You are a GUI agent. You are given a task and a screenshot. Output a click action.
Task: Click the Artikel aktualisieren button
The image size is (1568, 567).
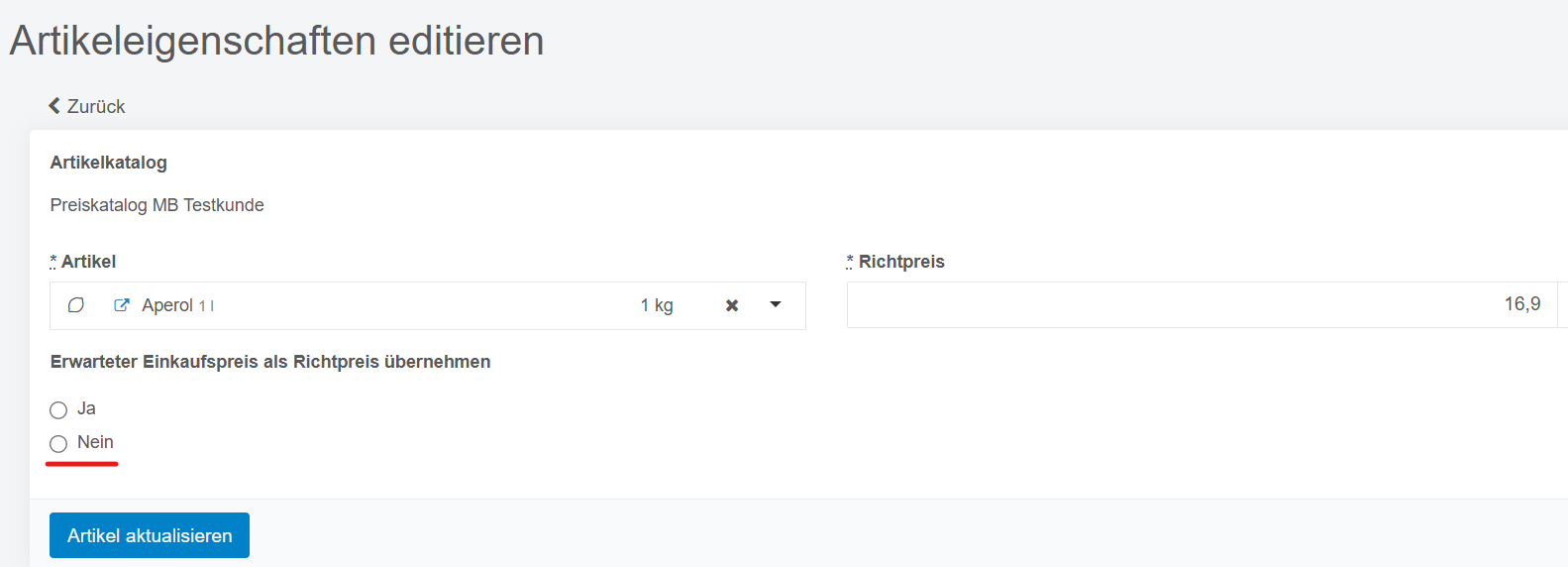coord(150,535)
